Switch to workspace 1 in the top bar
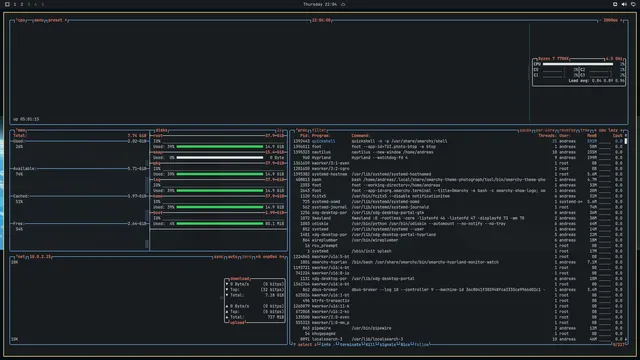This screenshot has width=640, height=360. 15,4
